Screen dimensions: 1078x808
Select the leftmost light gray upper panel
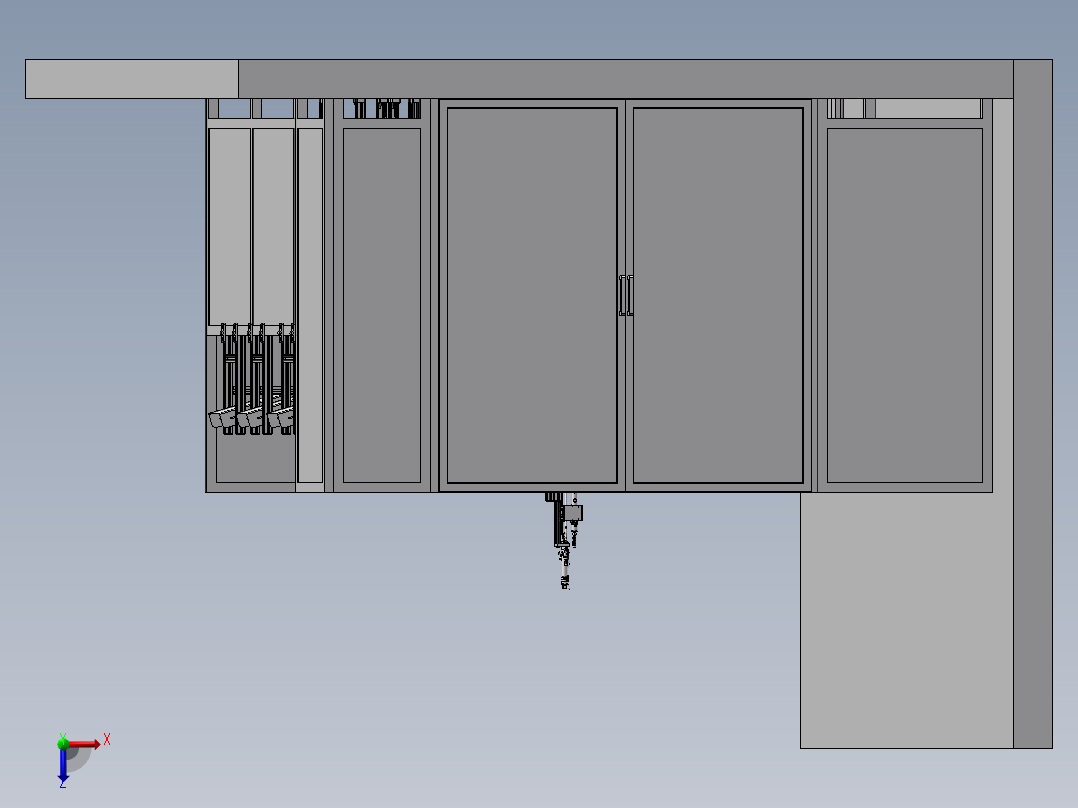pyautogui.click(x=230, y=227)
